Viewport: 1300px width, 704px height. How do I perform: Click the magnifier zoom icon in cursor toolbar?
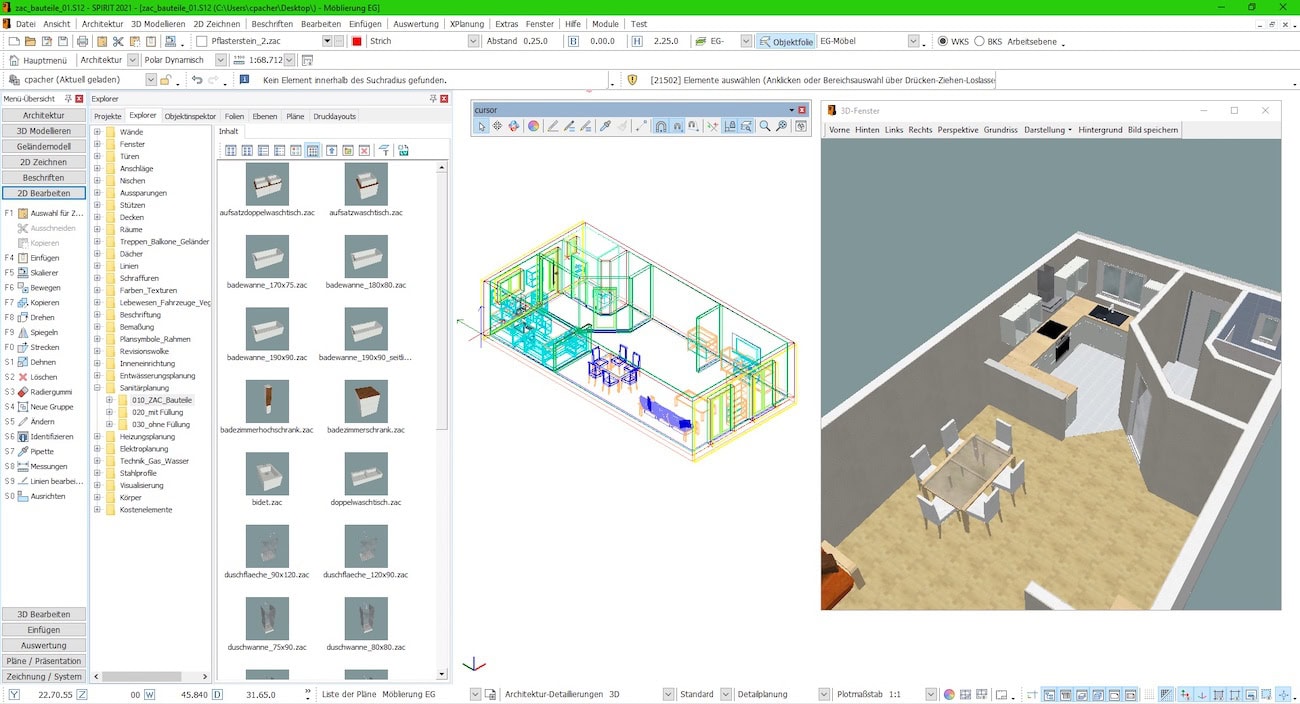pyautogui.click(x=765, y=126)
